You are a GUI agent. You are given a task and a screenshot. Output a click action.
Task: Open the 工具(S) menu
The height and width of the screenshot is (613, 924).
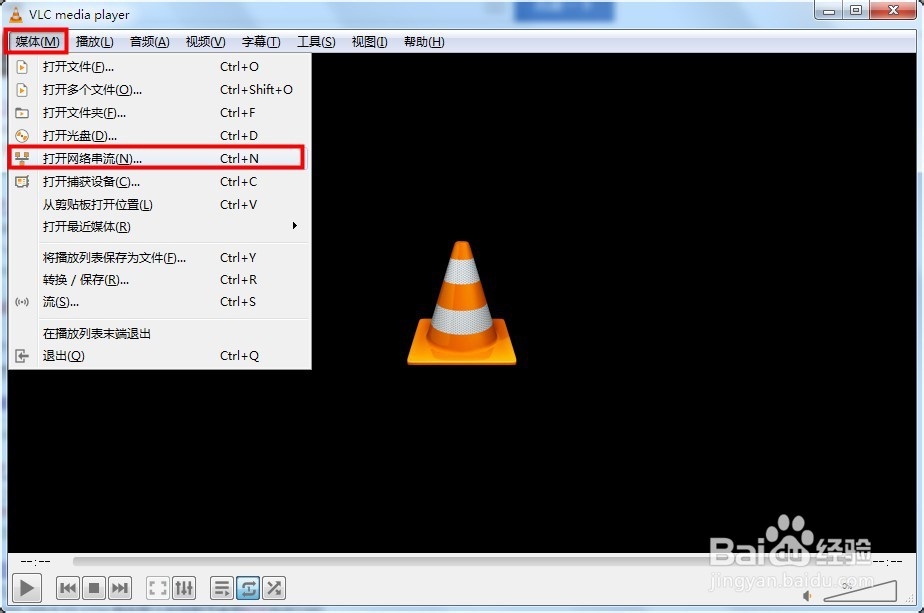pos(316,42)
